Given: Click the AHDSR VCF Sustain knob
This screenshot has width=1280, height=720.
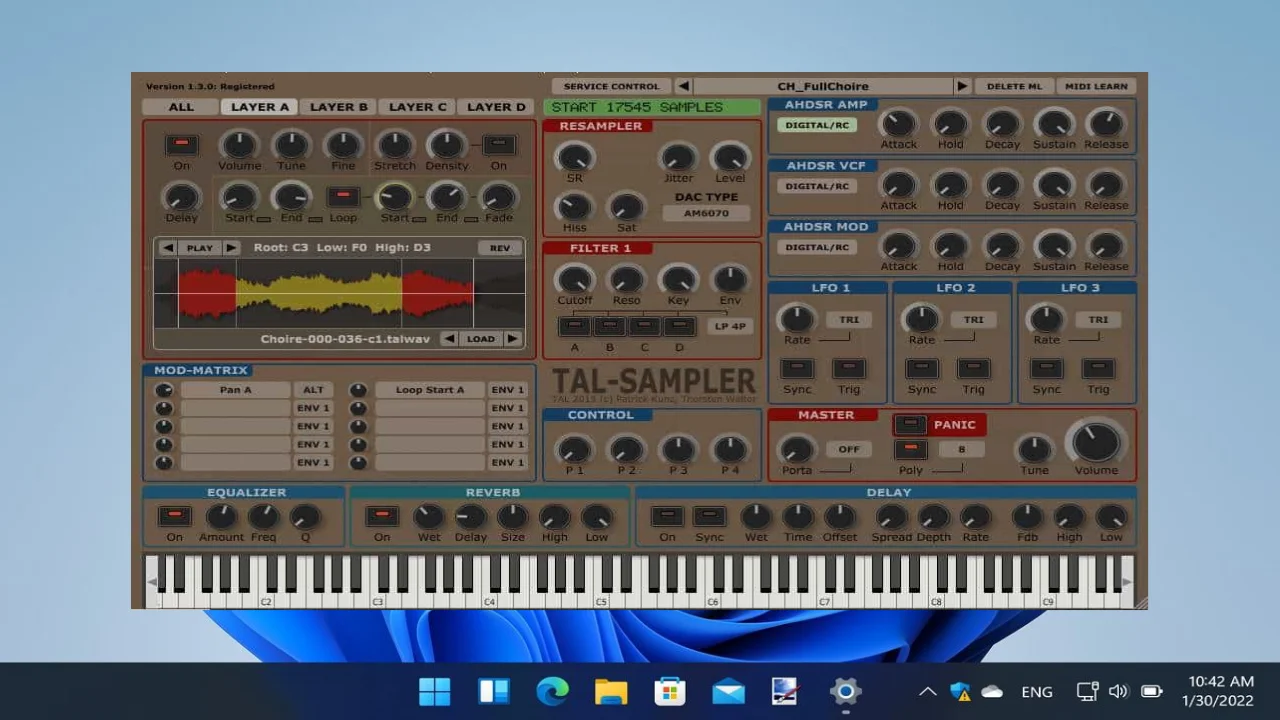Looking at the screenshot, I should [1054, 184].
